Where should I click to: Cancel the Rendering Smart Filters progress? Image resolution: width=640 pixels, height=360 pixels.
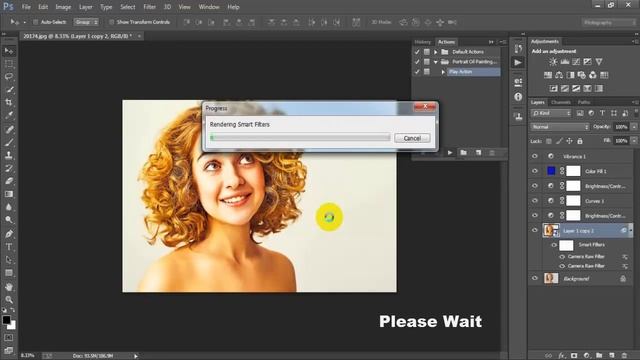(x=412, y=138)
